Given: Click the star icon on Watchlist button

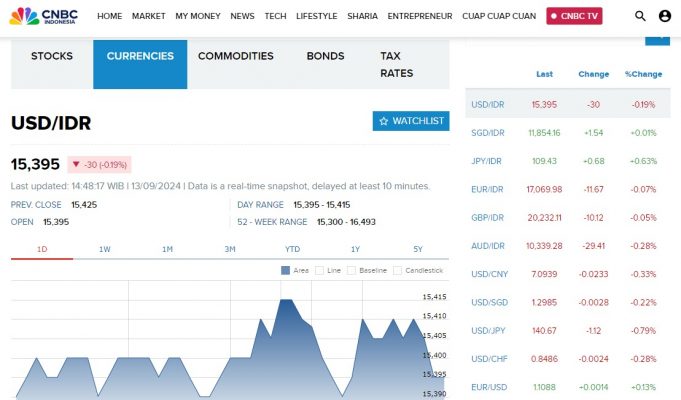Looking at the screenshot, I should click(x=384, y=121).
